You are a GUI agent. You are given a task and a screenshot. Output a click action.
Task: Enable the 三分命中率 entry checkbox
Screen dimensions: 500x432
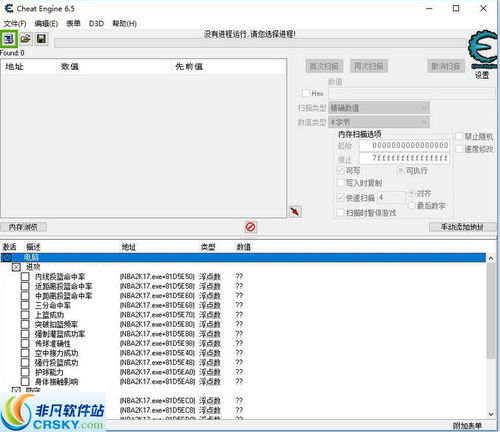pos(25,305)
